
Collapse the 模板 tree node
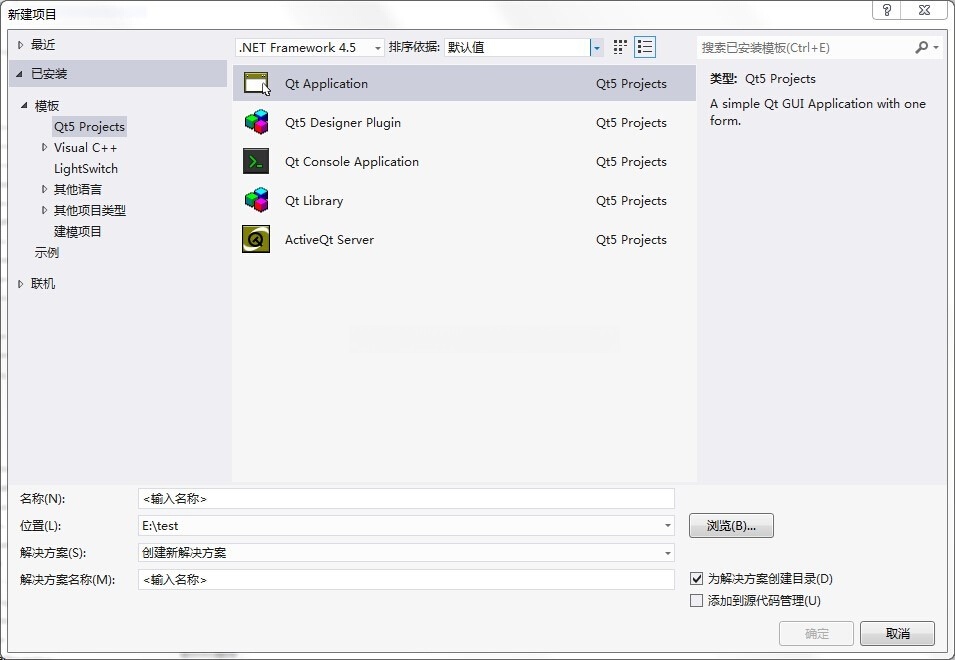(x=24, y=106)
